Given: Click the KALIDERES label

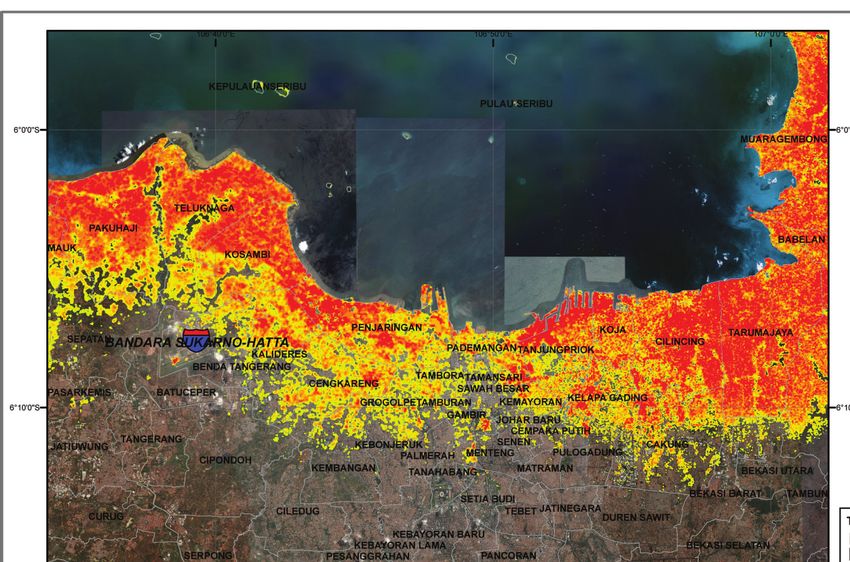Looking at the screenshot, I should coord(279,354).
